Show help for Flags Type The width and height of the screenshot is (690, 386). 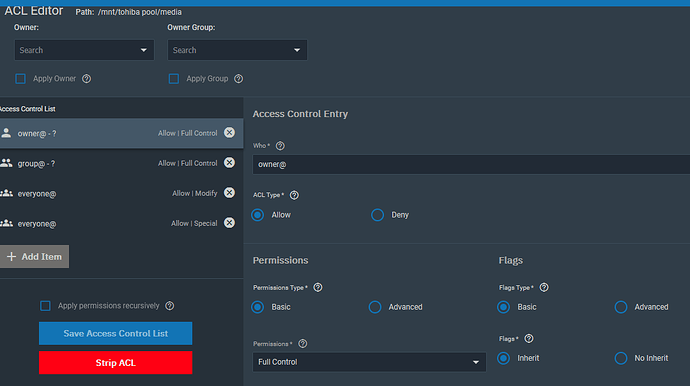coord(544,287)
